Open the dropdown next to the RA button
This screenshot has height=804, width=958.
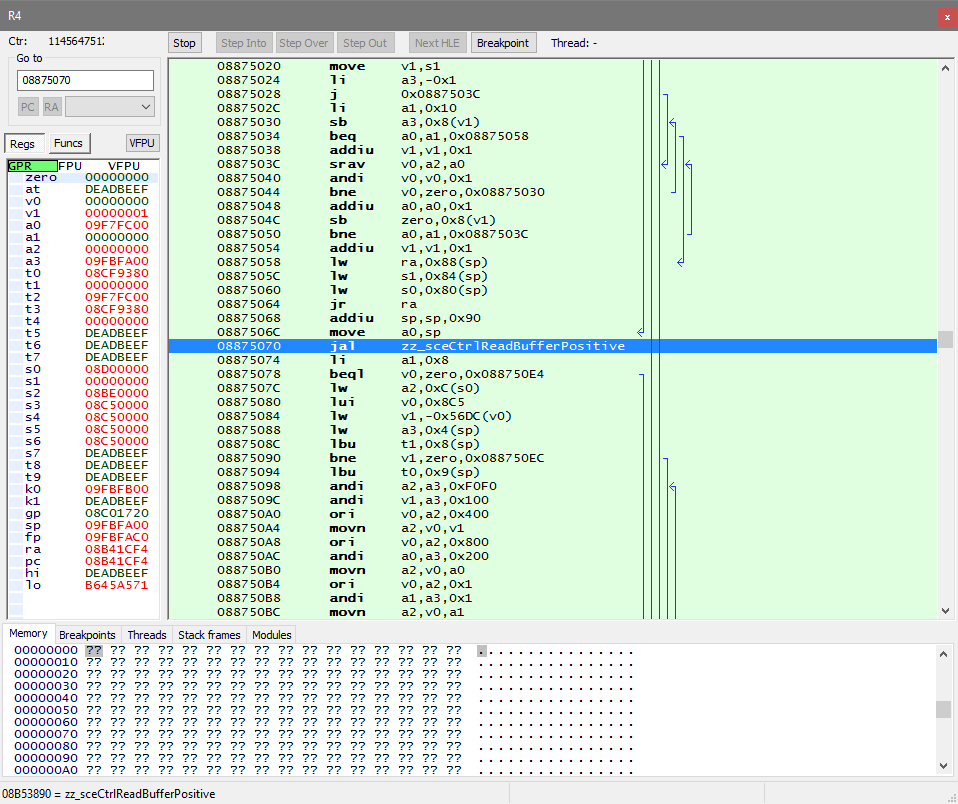pyautogui.click(x=110, y=107)
